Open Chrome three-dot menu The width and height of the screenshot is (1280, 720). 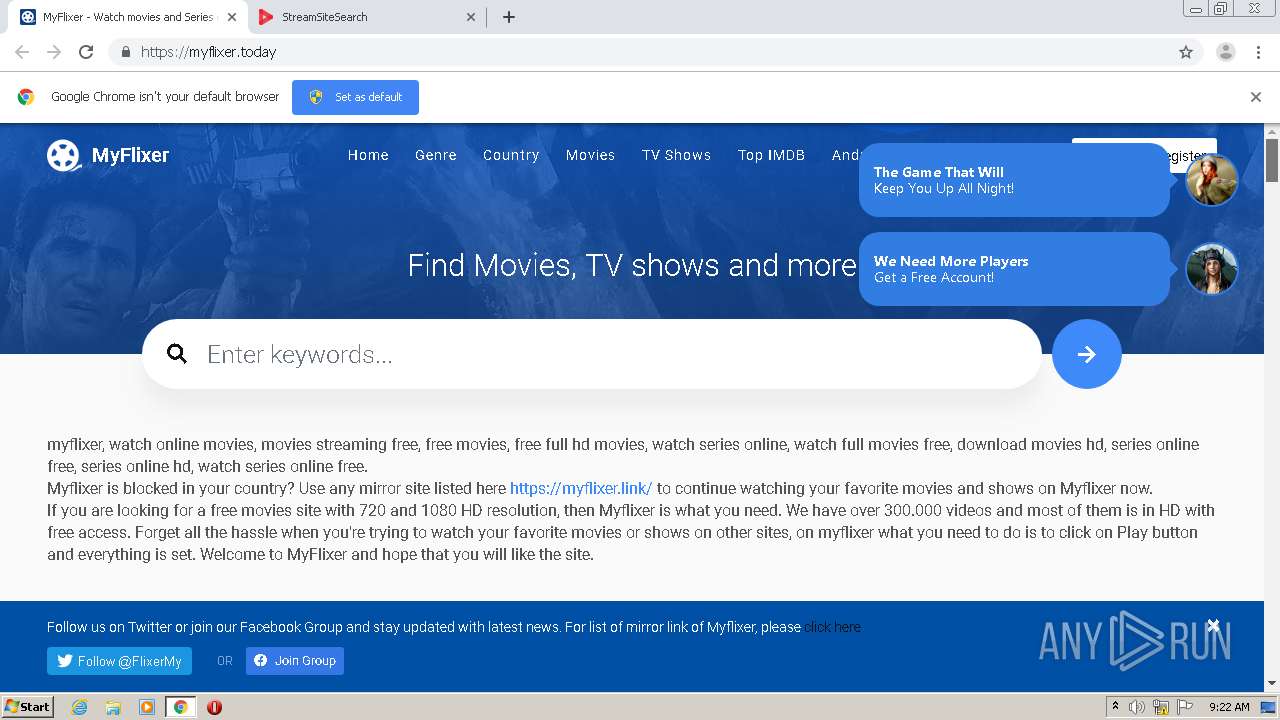(x=1259, y=52)
